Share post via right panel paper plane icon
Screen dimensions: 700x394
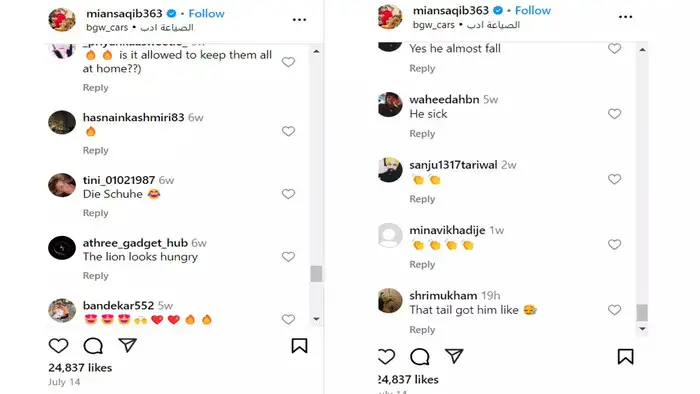coord(454,356)
